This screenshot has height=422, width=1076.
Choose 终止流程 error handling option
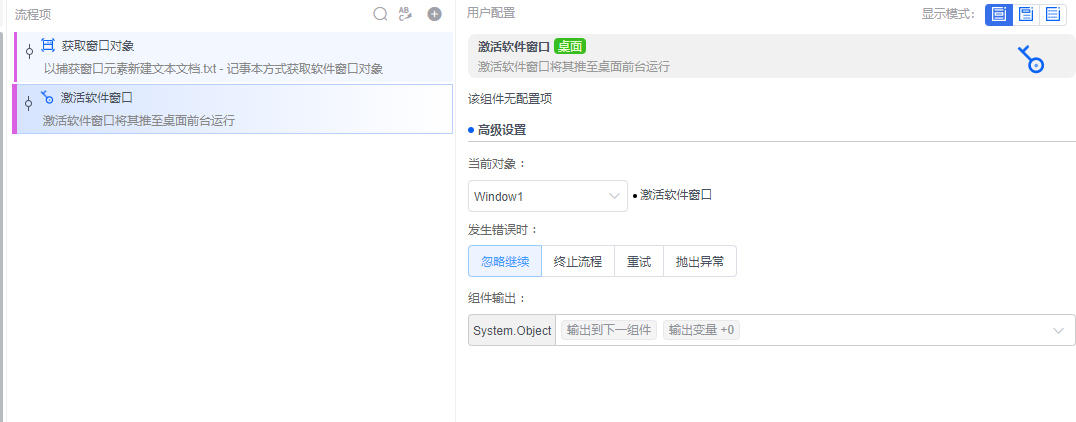tap(578, 261)
